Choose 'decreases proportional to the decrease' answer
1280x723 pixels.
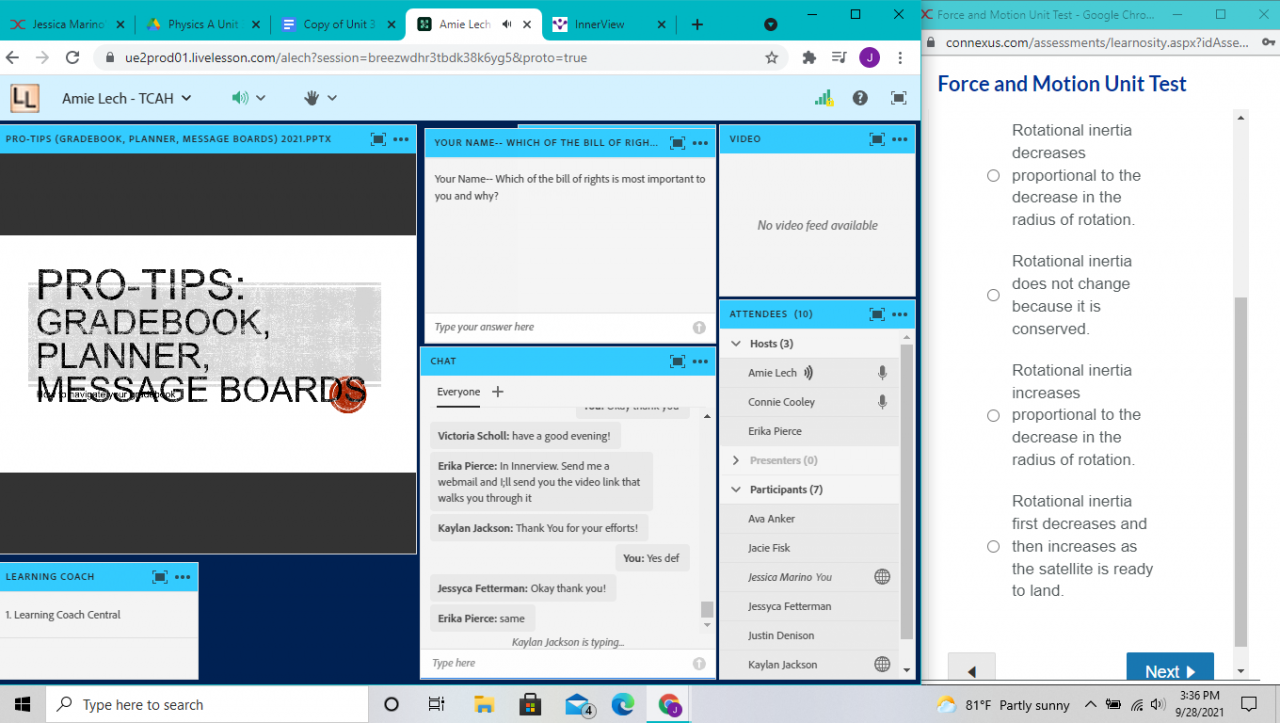click(993, 175)
